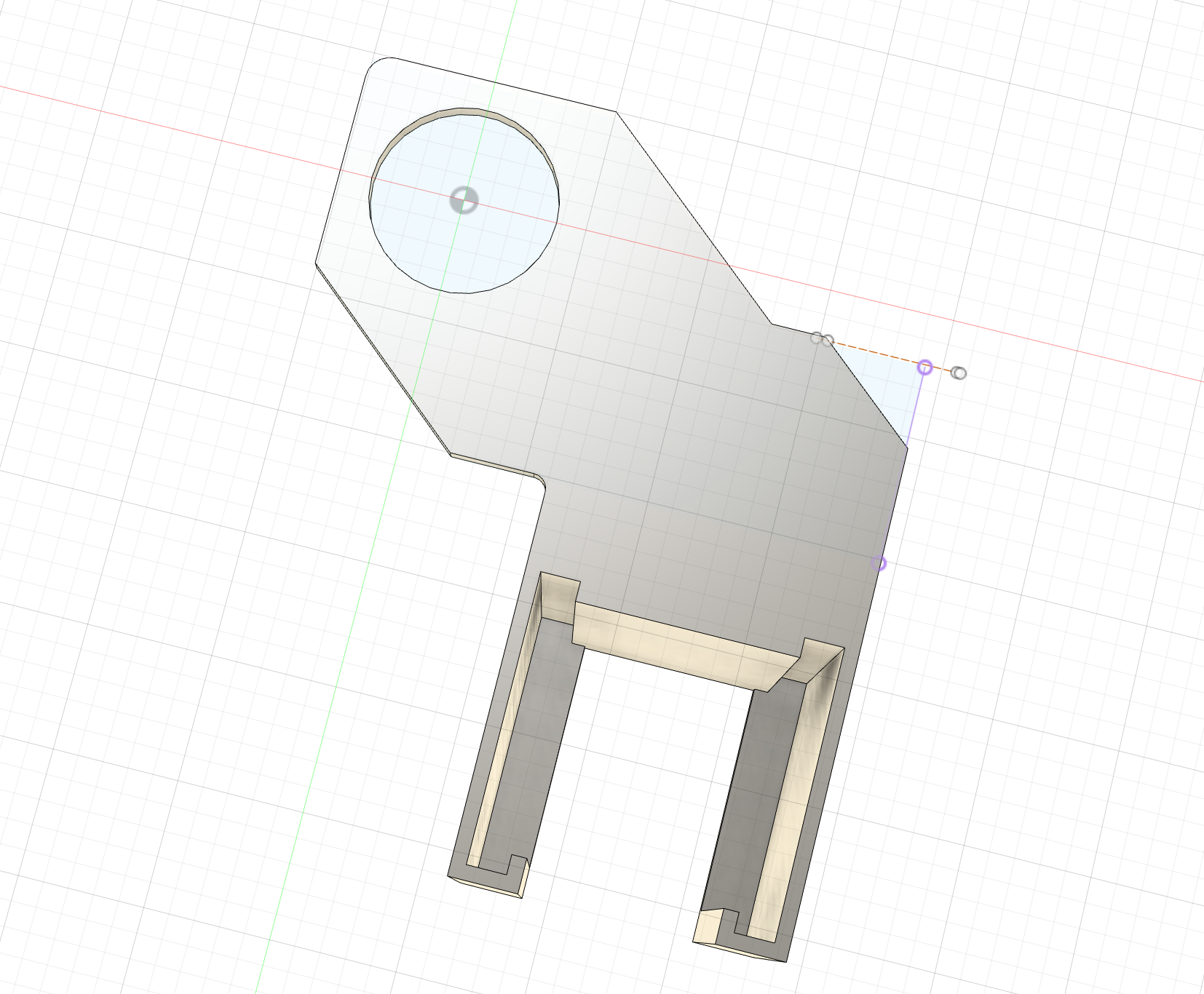Screen dimensions: 1204x994
Task: Click the gray point markers at dashed line's left end
Action: coord(822,338)
